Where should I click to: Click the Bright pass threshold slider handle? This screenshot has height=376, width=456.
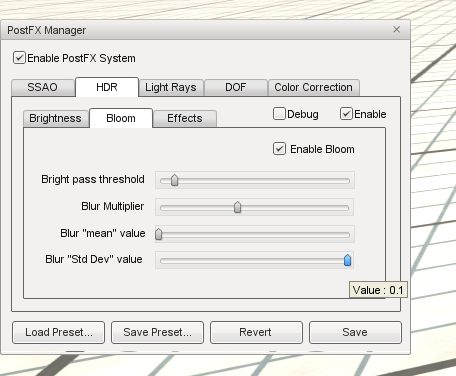[x=174, y=180]
